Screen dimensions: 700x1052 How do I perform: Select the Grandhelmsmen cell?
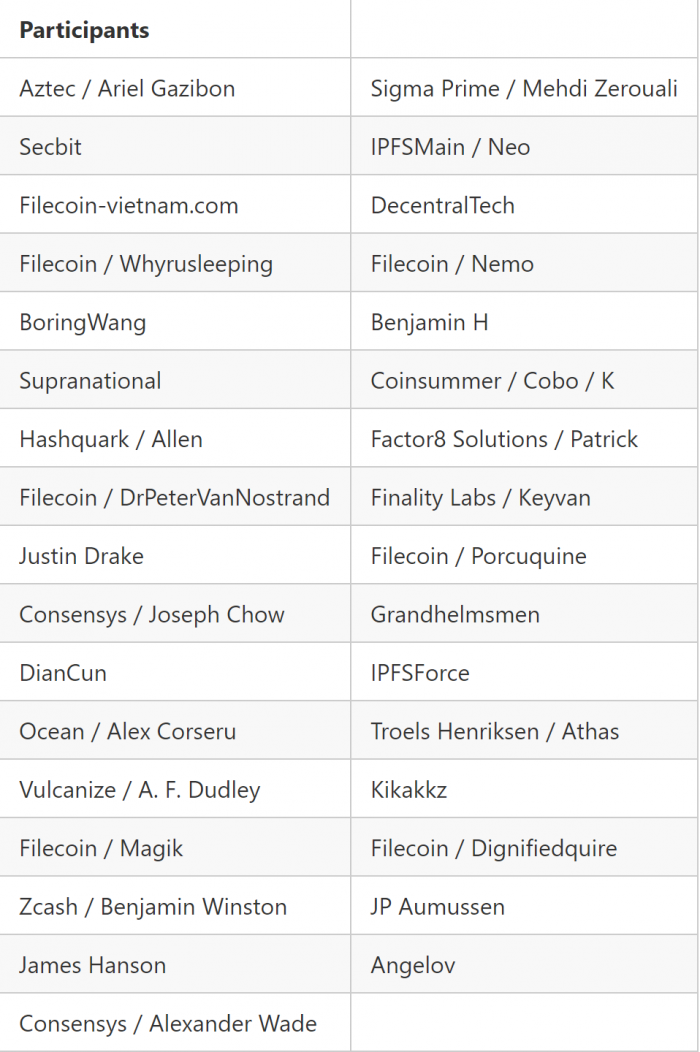pyautogui.click(x=524, y=613)
